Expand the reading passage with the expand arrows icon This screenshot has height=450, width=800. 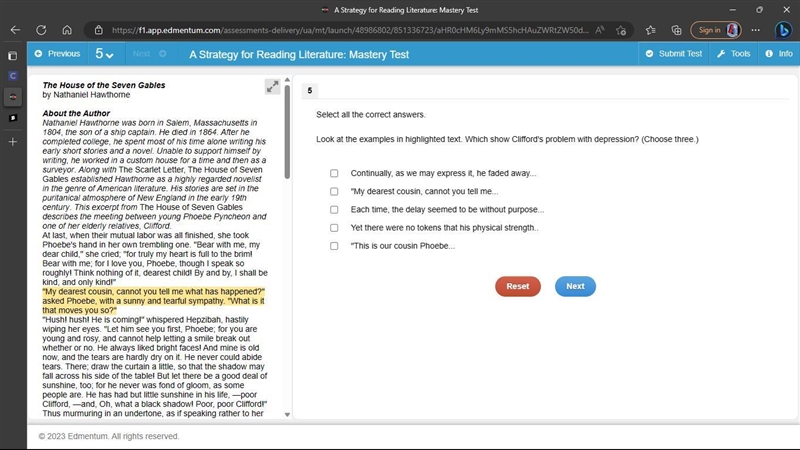(272, 87)
